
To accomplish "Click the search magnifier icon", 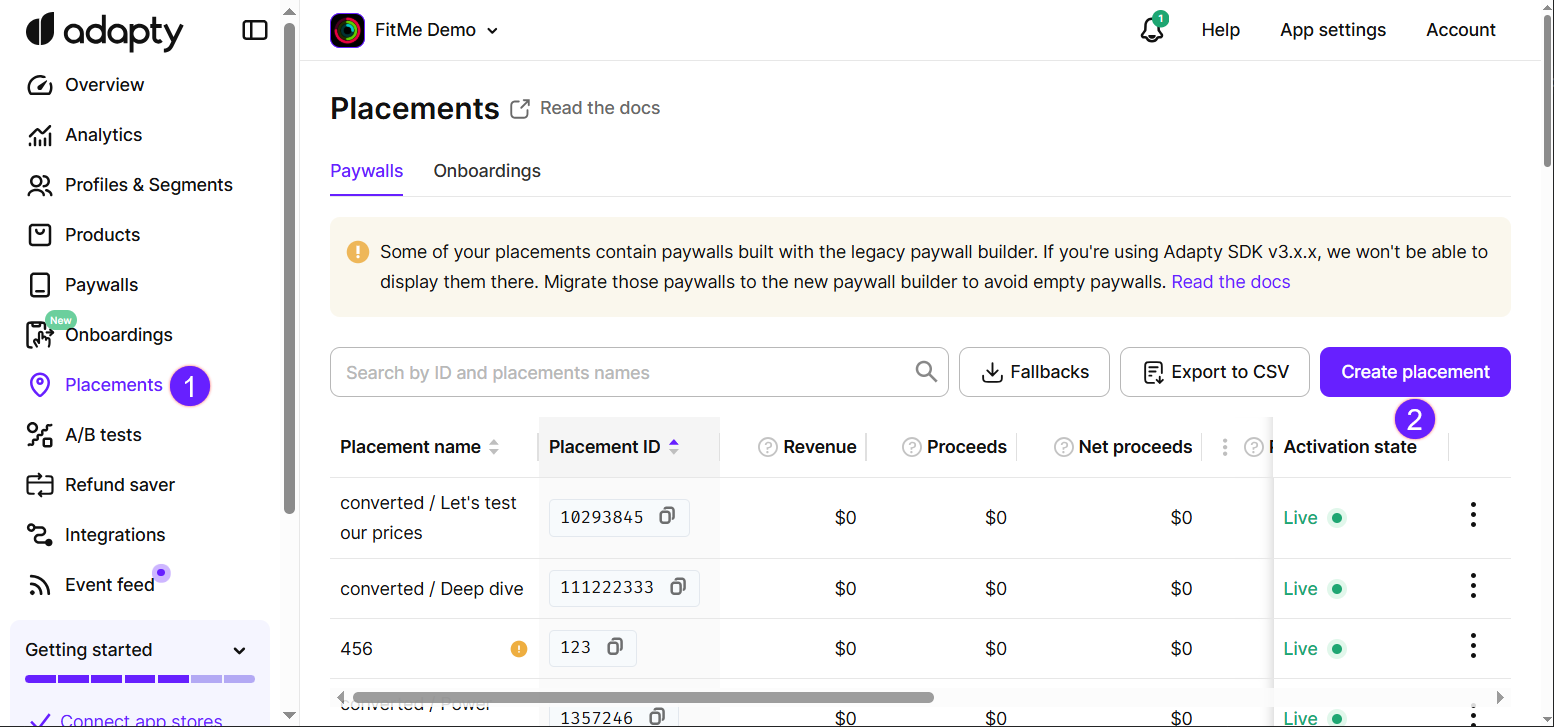I will tap(926, 372).
